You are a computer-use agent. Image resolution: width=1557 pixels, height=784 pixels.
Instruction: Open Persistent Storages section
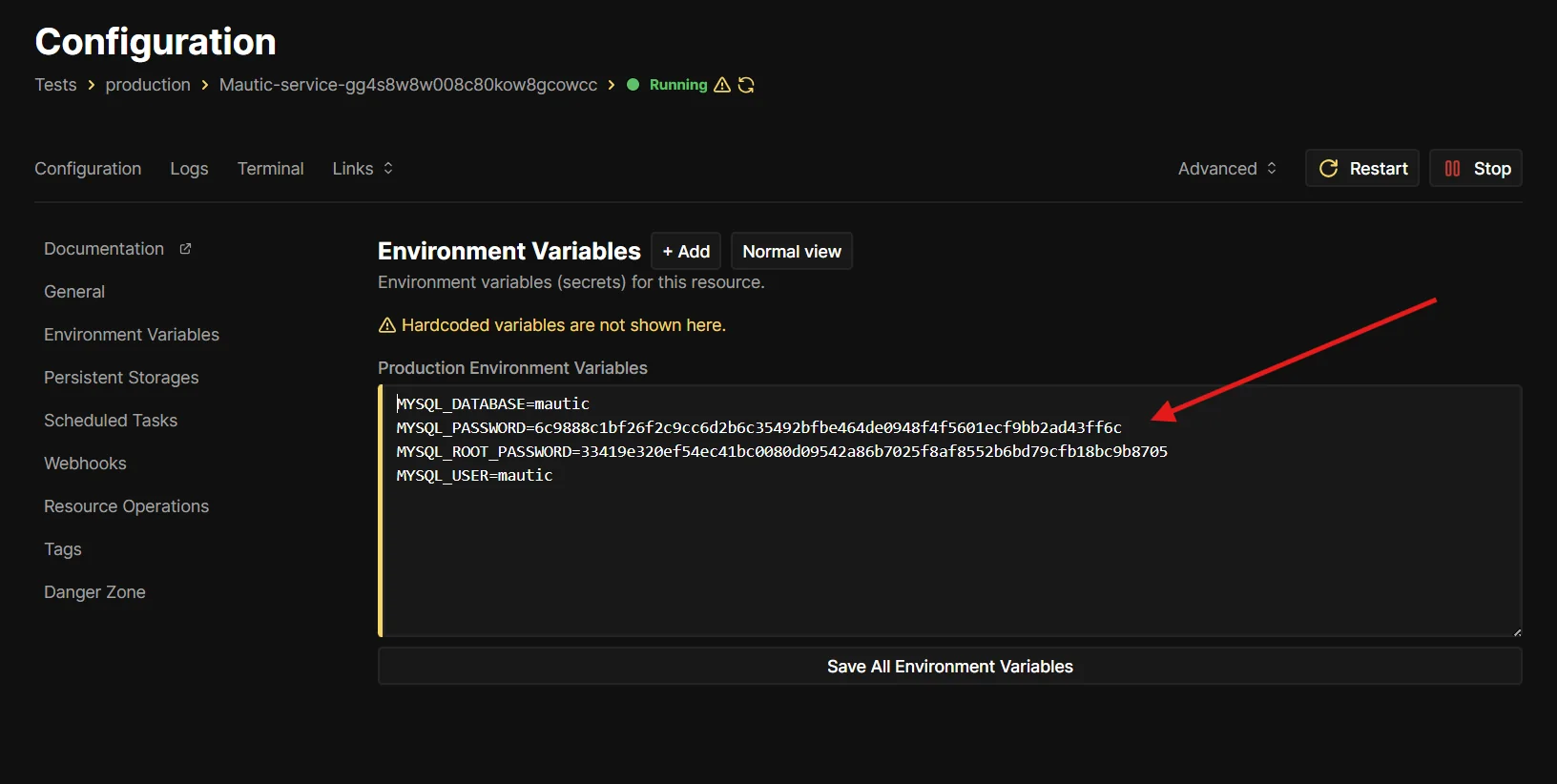click(121, 378)
